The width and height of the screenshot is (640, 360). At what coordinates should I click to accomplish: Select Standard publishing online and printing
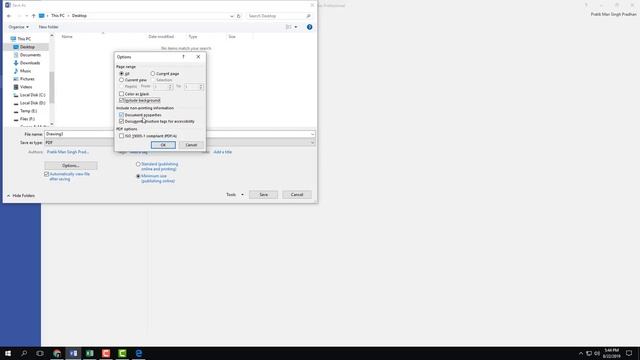pyautogui.click(x=138, y=164)
